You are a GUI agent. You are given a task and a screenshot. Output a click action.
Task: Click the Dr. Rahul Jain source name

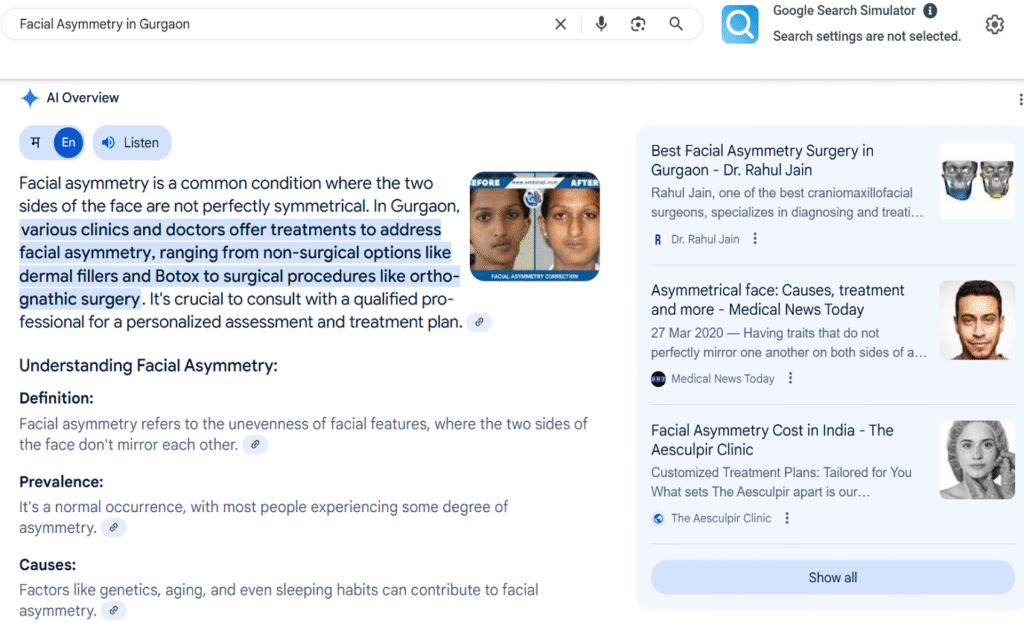pyautogui.click(x=705, y=240)
